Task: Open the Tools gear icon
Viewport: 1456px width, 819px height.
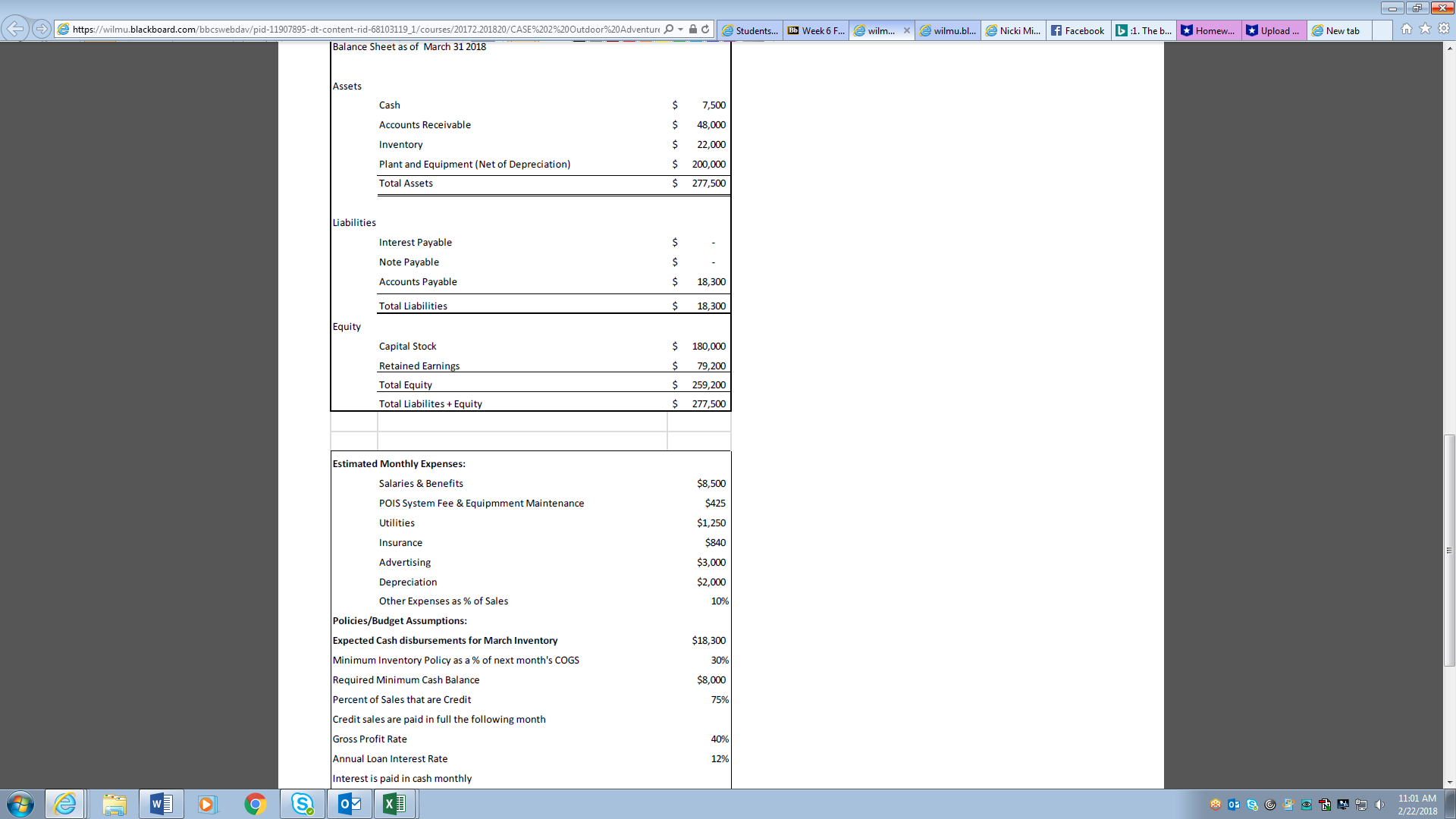Action: point(1443,29)
